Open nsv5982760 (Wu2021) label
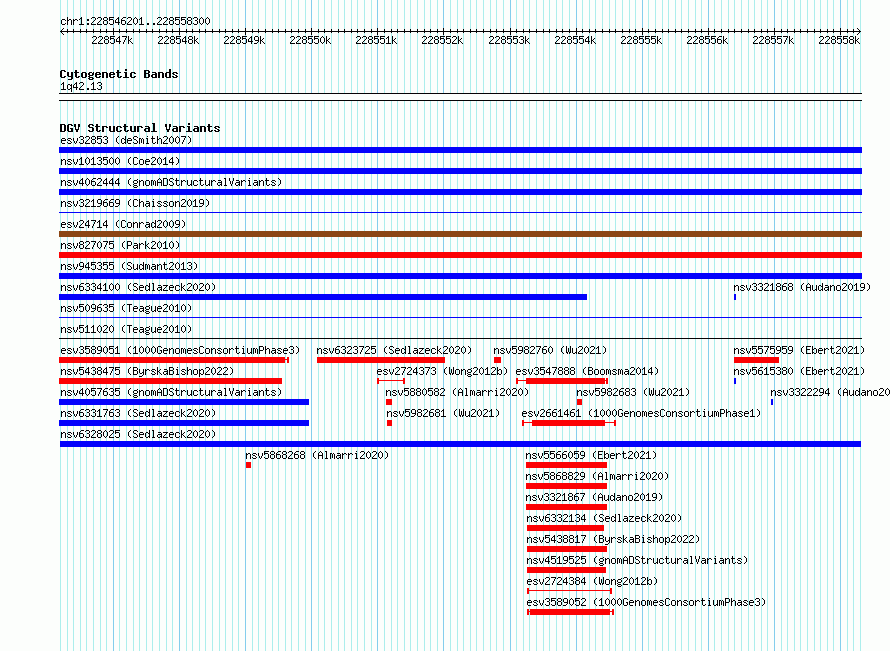The height and width of the screenshot is (651, 890). (x=550, y=350)
